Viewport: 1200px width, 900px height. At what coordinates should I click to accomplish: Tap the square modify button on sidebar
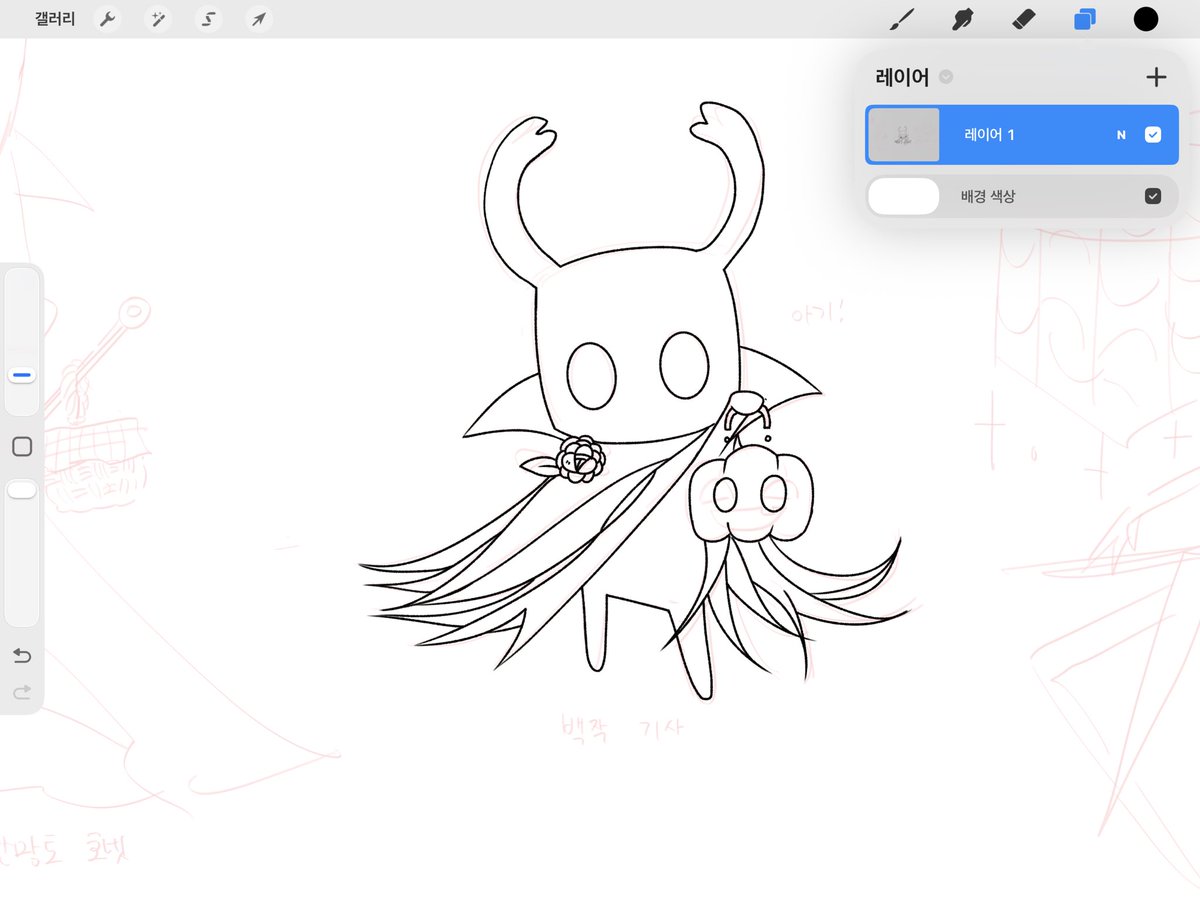pos(22,447)
